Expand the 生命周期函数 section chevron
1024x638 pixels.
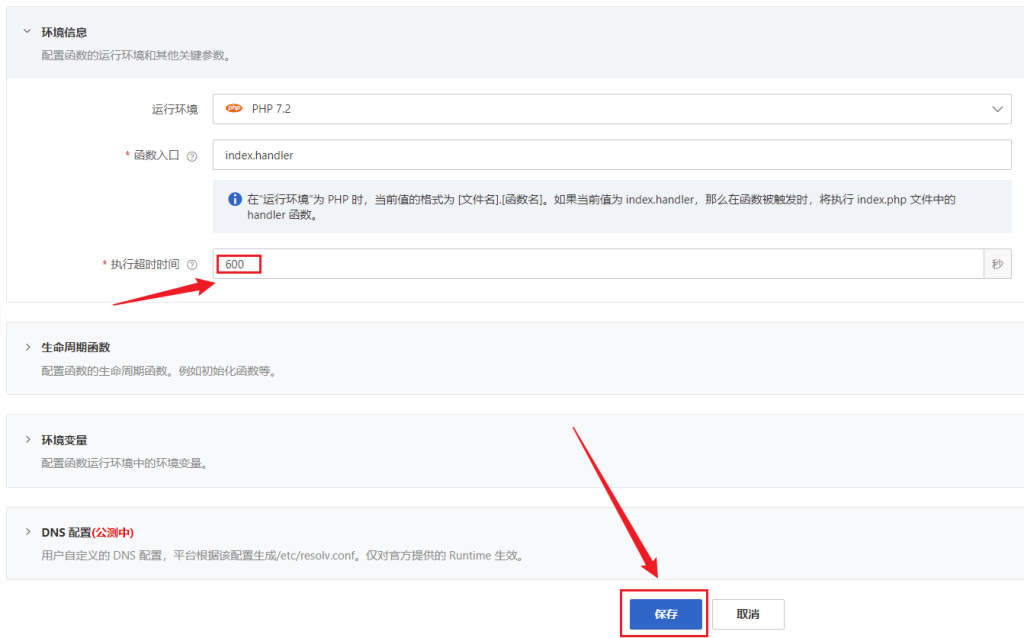pyautogui.click(x=26, y=347)
